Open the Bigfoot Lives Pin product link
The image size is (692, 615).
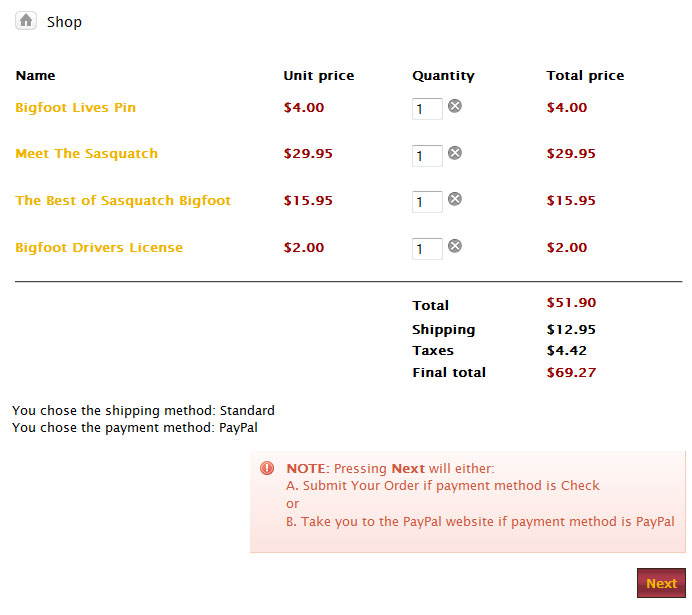(x=75, y=108)
